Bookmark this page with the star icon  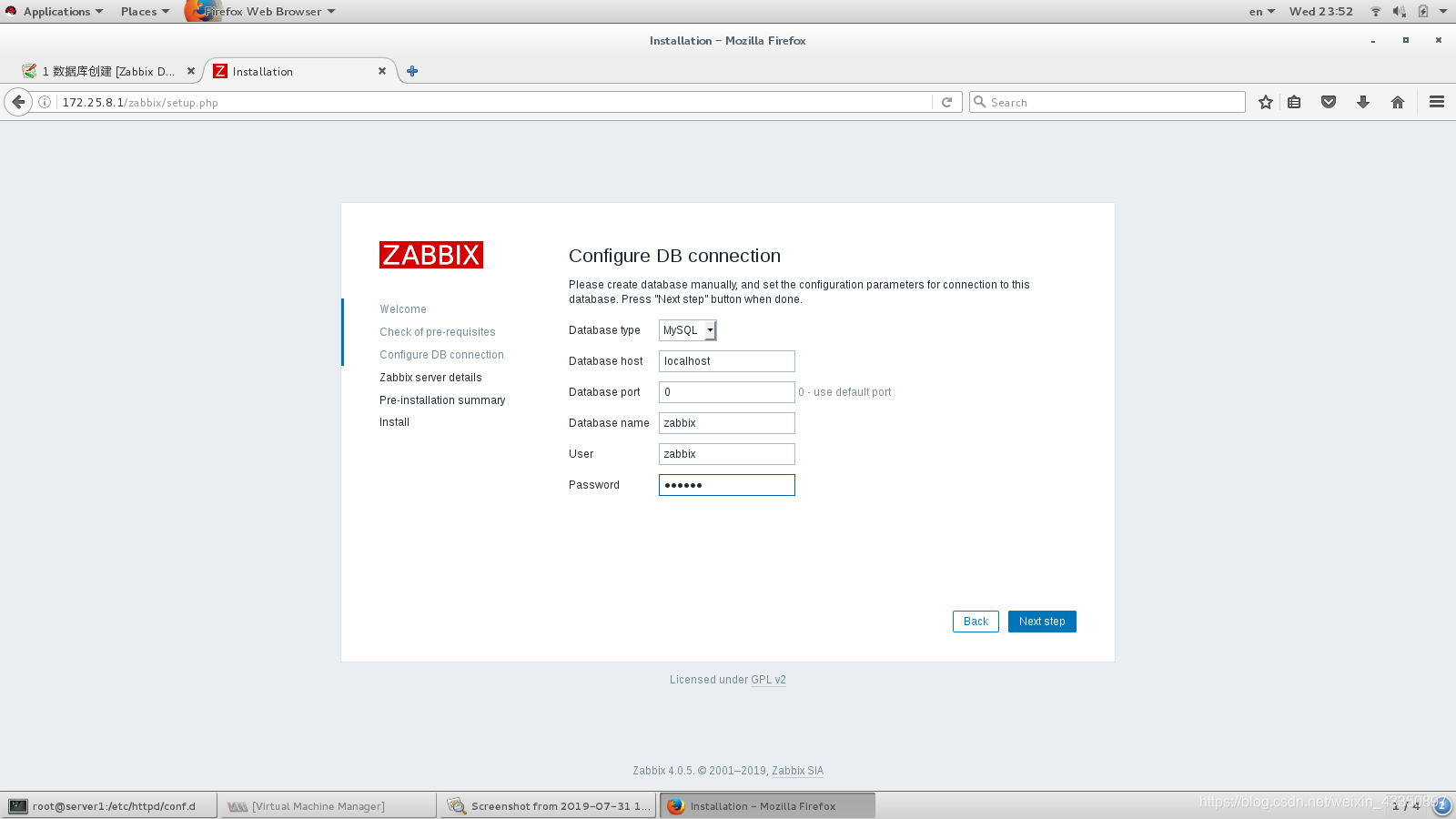1265,102
